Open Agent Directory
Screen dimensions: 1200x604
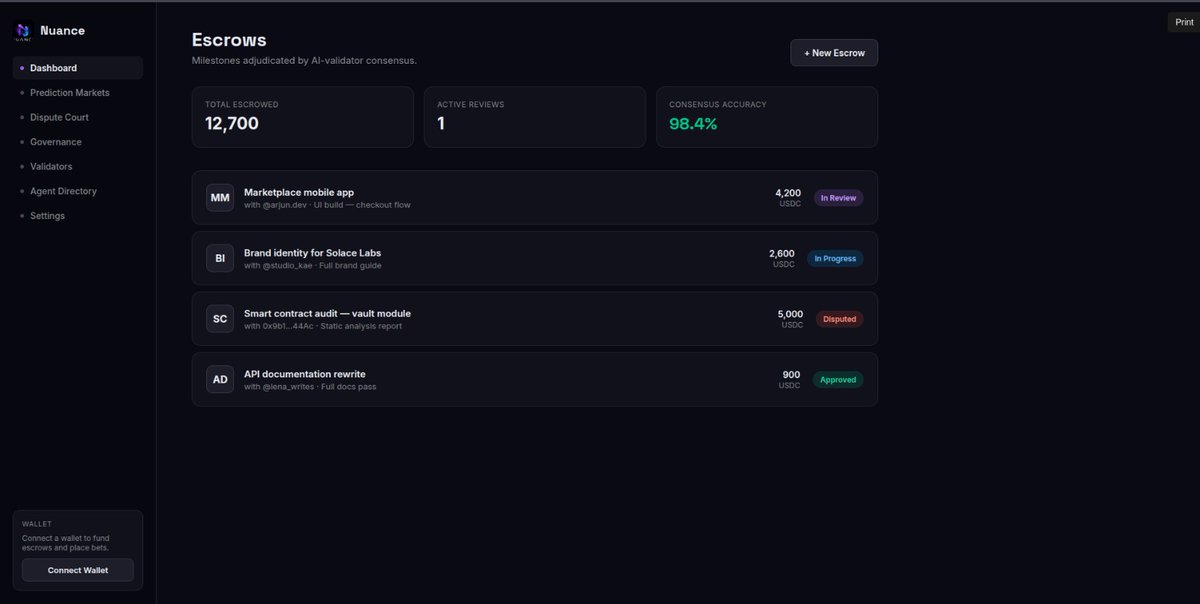78,191
